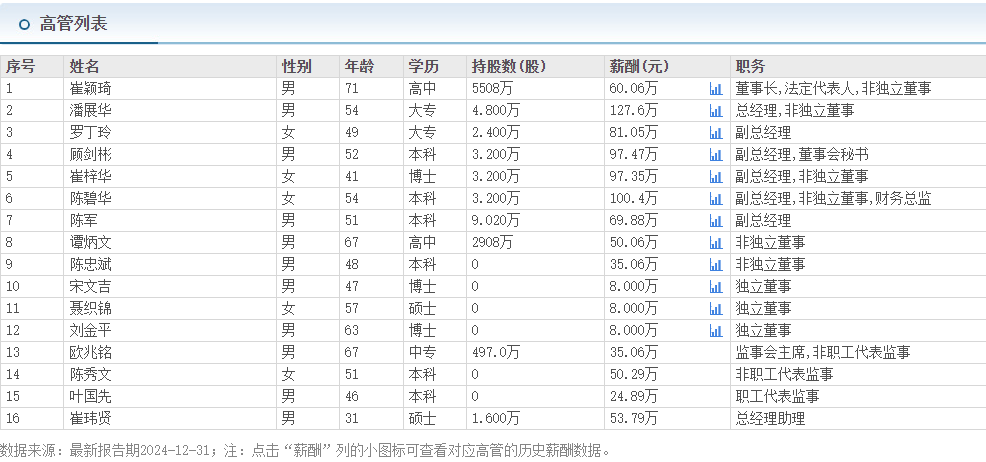Open salary history icon for 宋文吉
Screen dimensions: 986x462
(715, 287)
